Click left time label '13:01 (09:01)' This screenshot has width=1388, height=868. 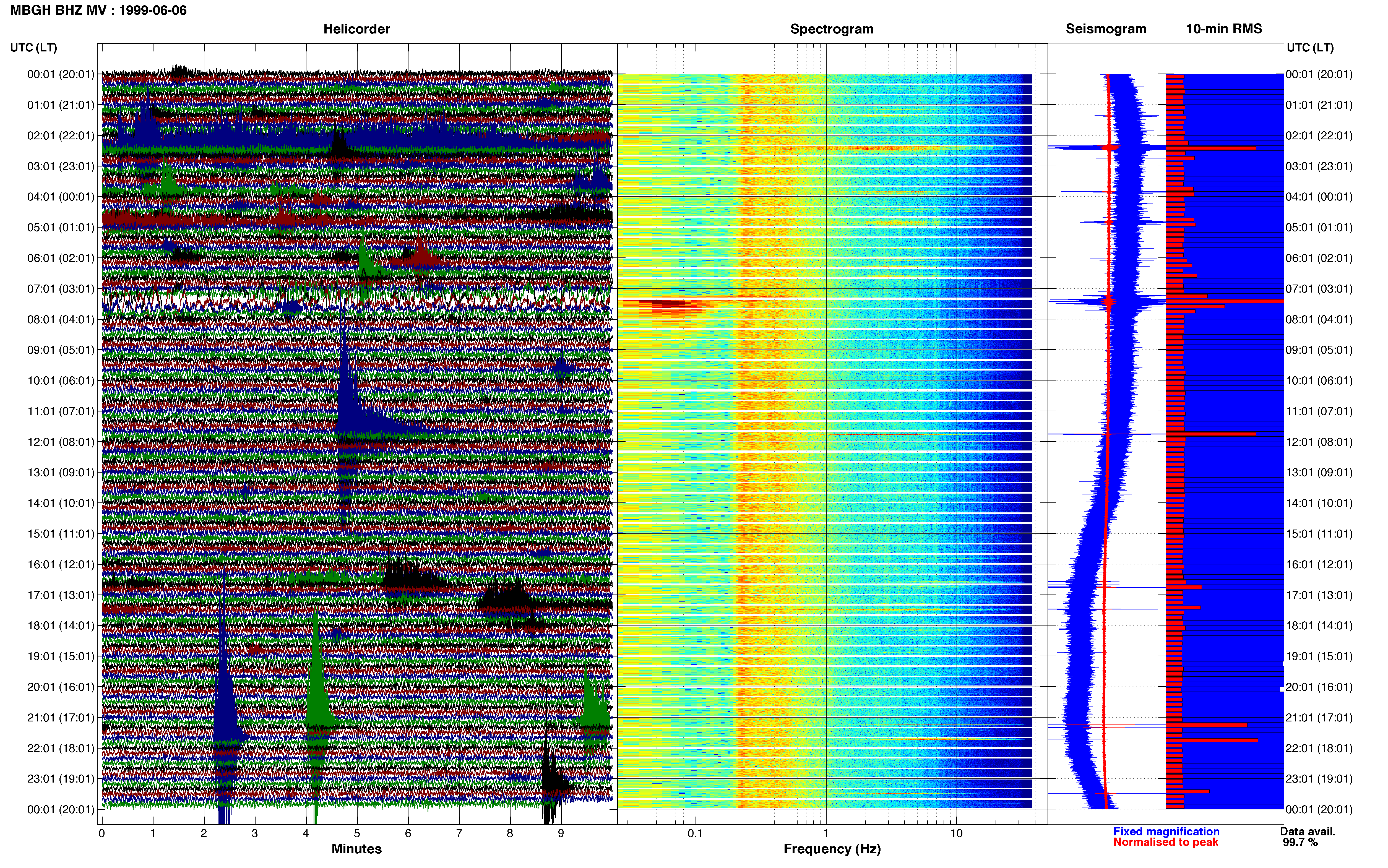pyautogui.click(x=60, y=473)
